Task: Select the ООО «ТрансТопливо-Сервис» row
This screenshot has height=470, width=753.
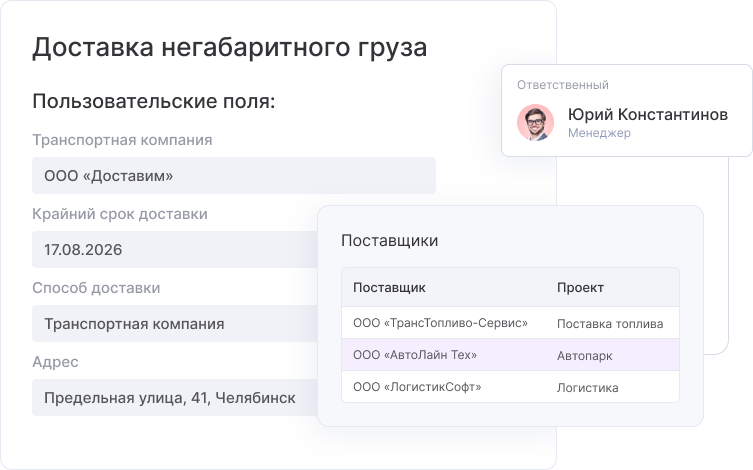Action: pyautogui.click(x=440, y=323)
